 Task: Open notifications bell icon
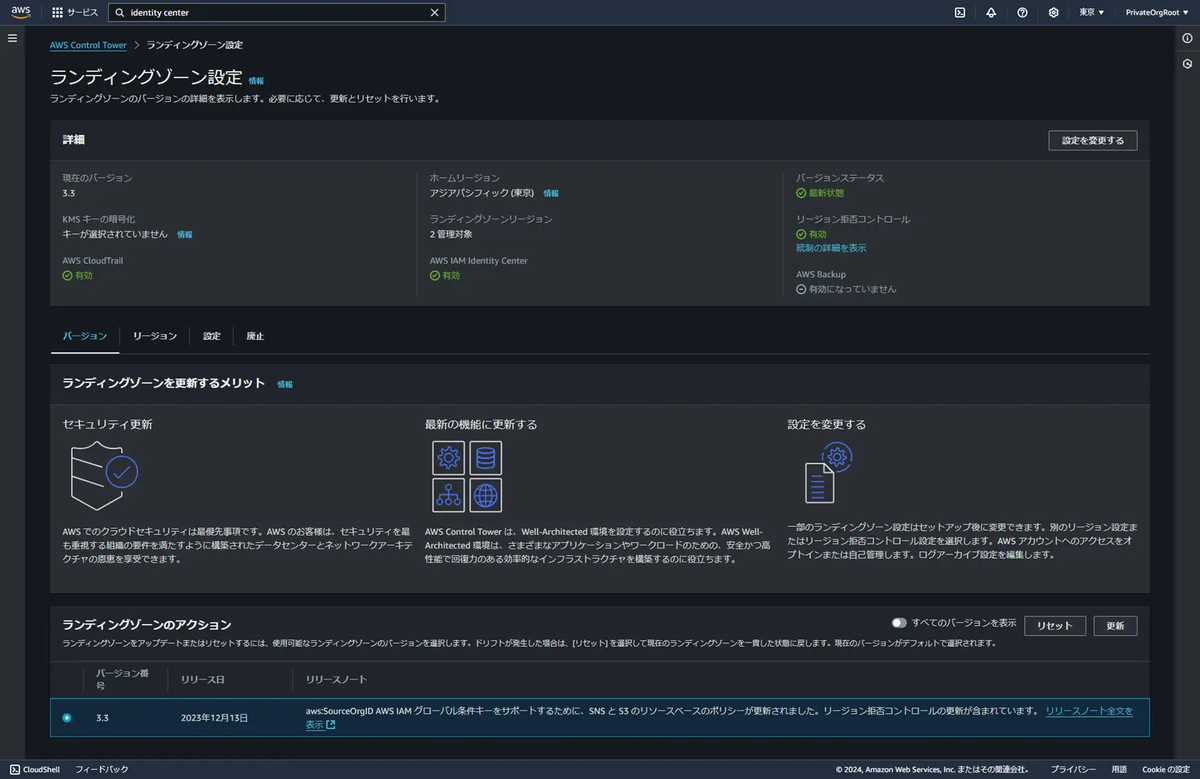click(990, 12)
